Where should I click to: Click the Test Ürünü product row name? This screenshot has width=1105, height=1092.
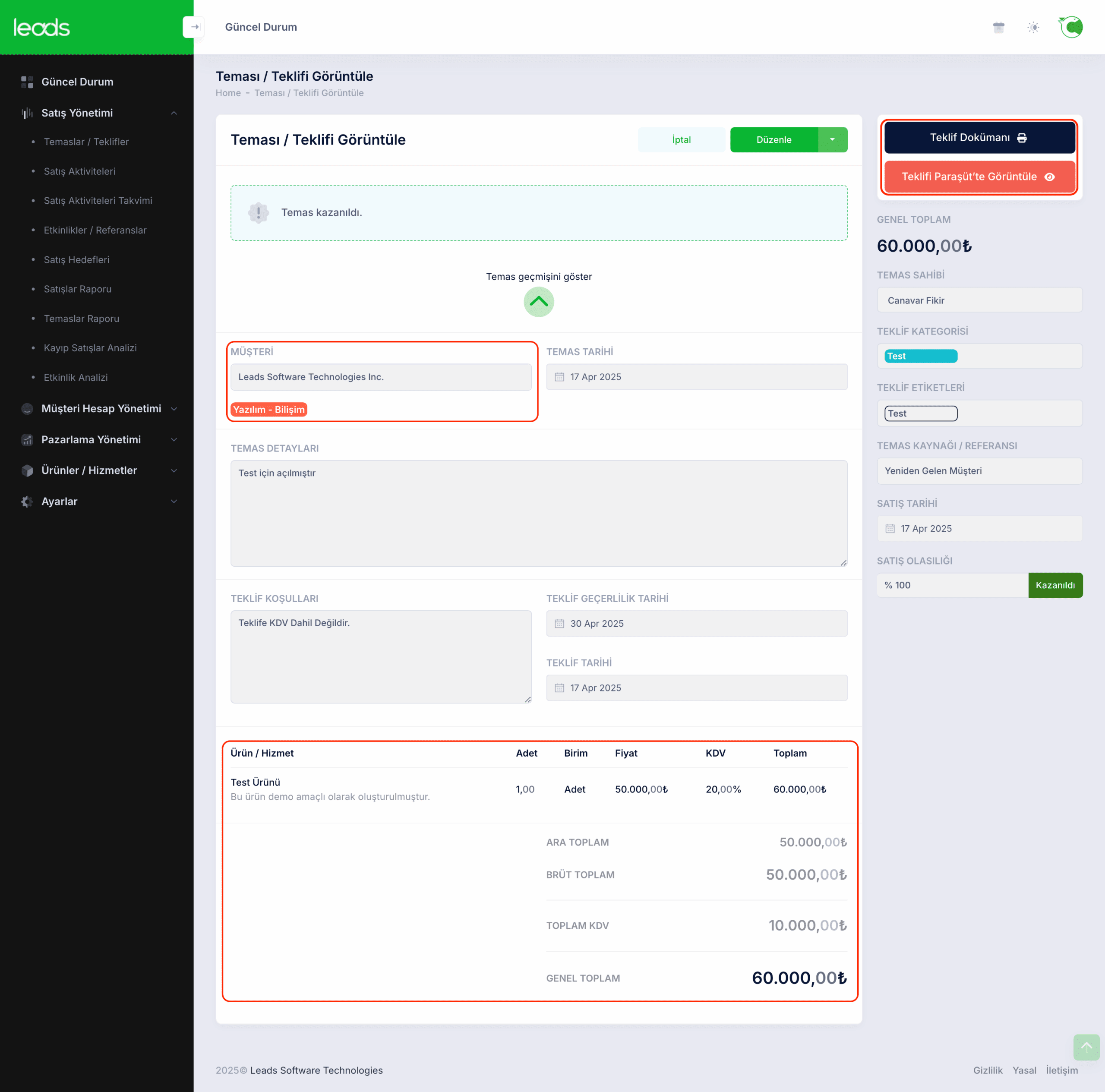(255, 782)
